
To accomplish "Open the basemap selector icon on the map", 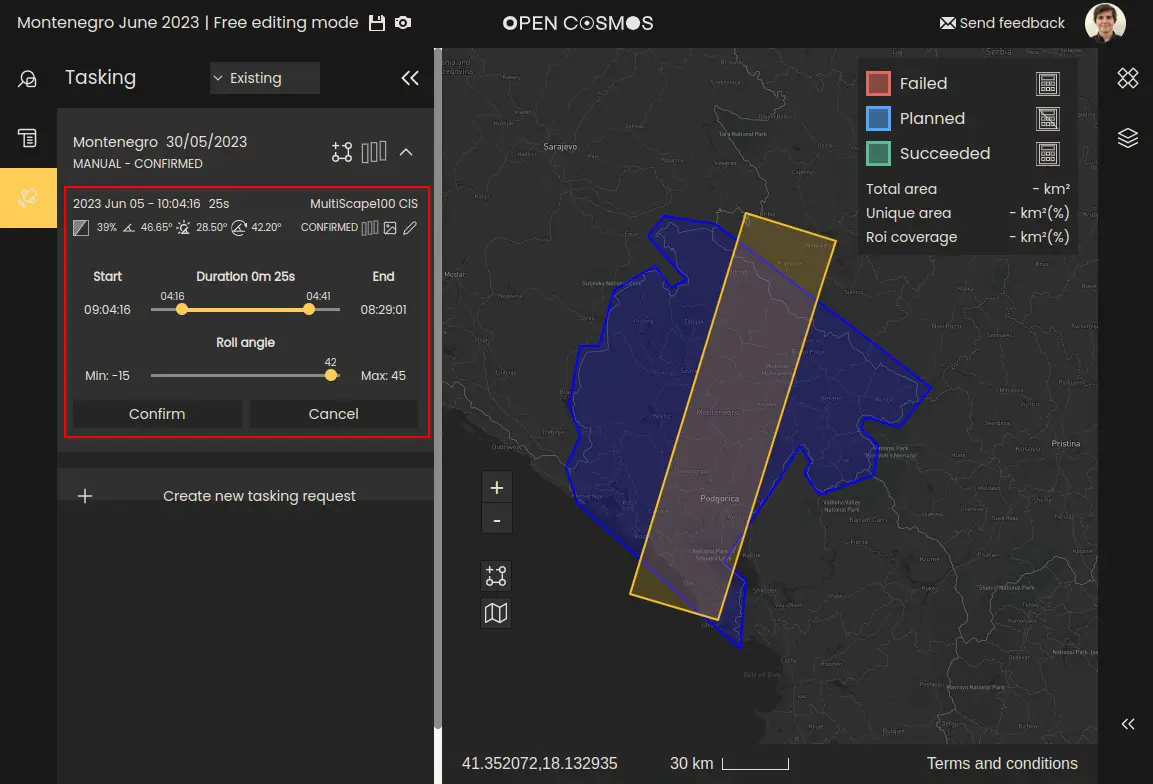I will 497,612.
